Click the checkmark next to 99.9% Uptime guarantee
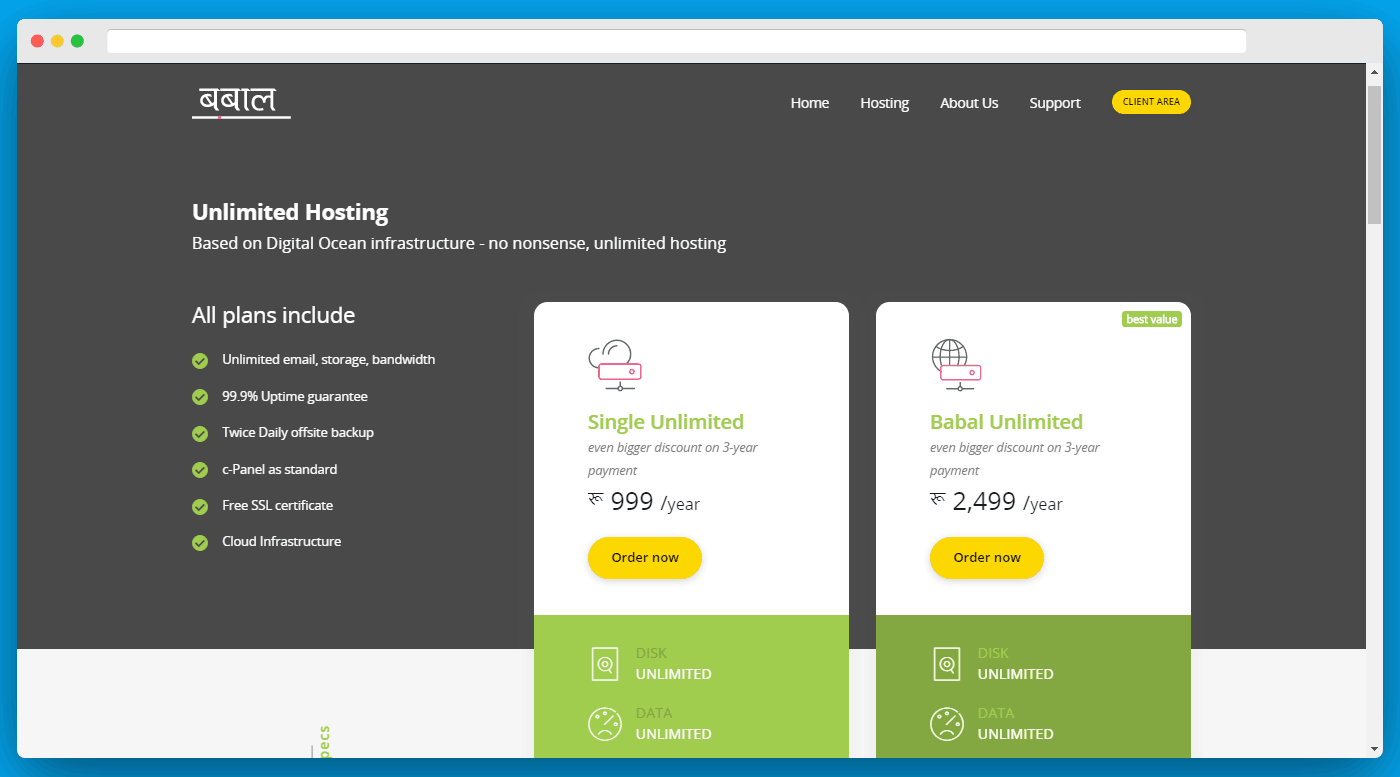 tap(200, 397)
